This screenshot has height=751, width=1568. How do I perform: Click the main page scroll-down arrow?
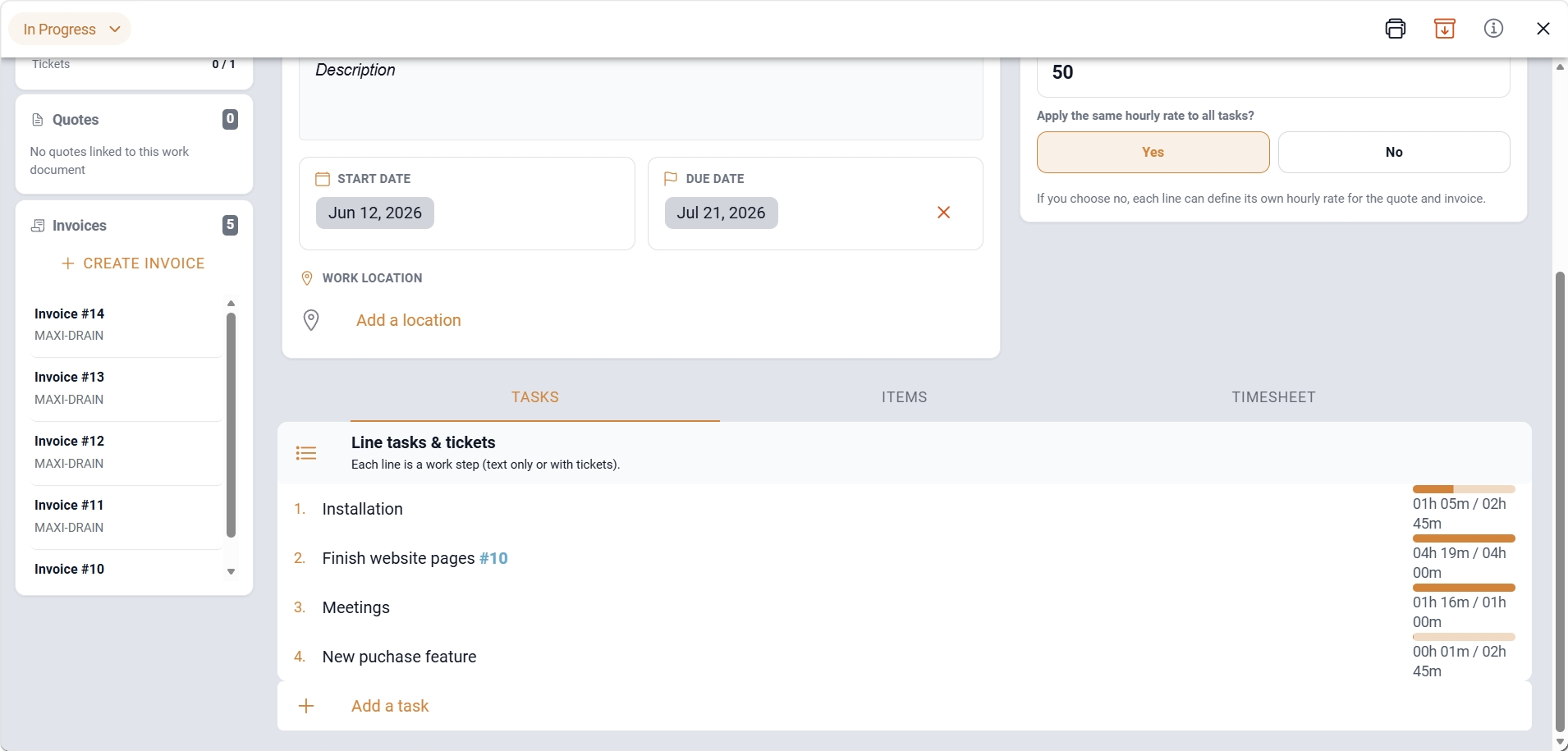pyautogui.click(x=1560, y=742)
